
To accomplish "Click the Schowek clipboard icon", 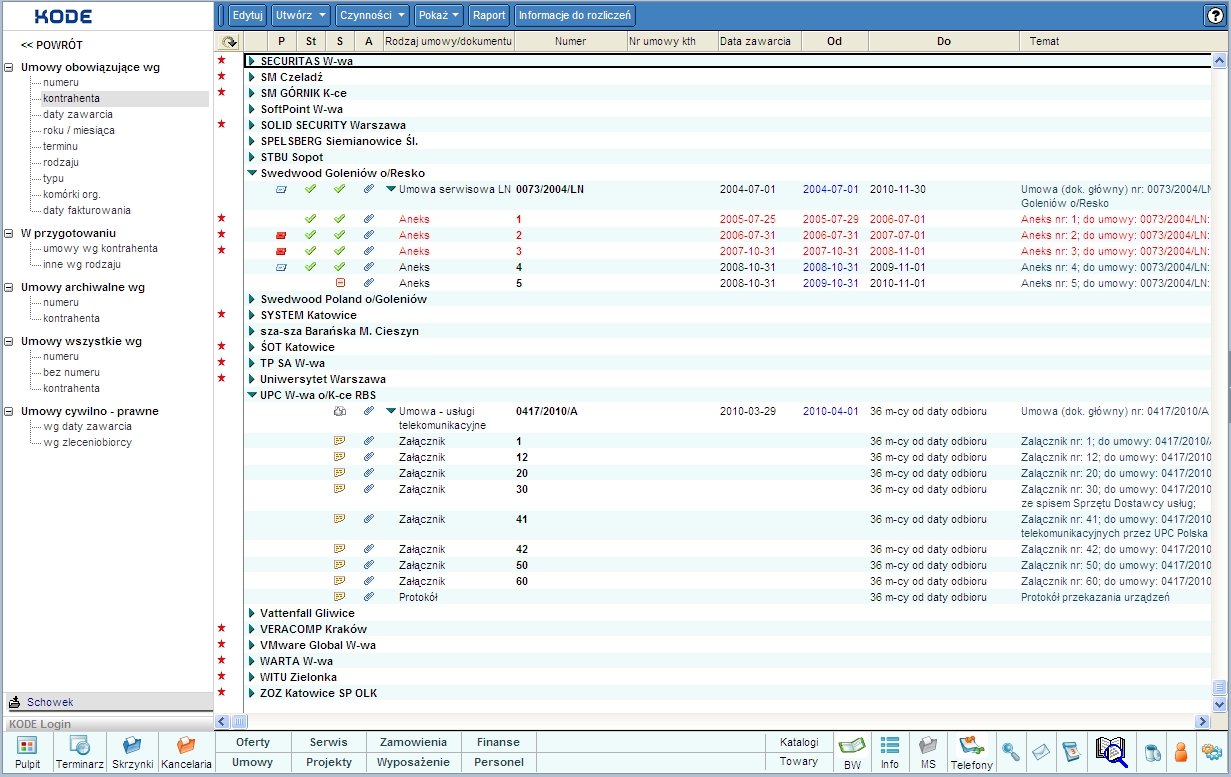I will tap(15, 702).
